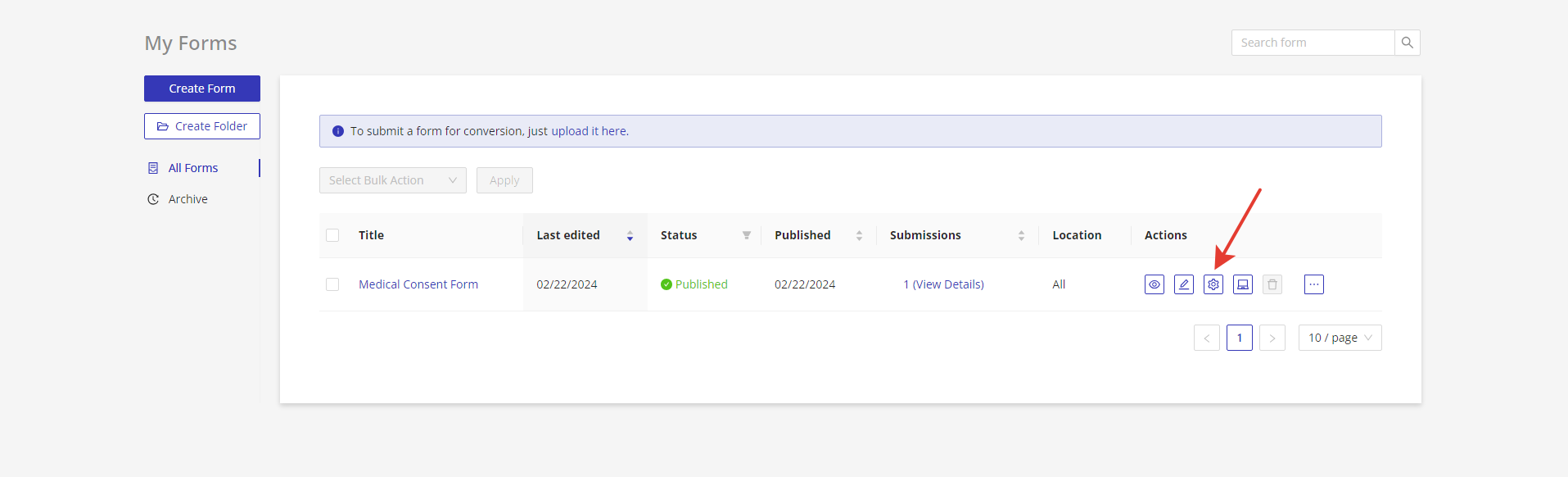Image resolution: width=1568 pixels, height=477 pixels.
Task: Expand the 10 / page size dropdown
Action: (x=1340, y=338)
